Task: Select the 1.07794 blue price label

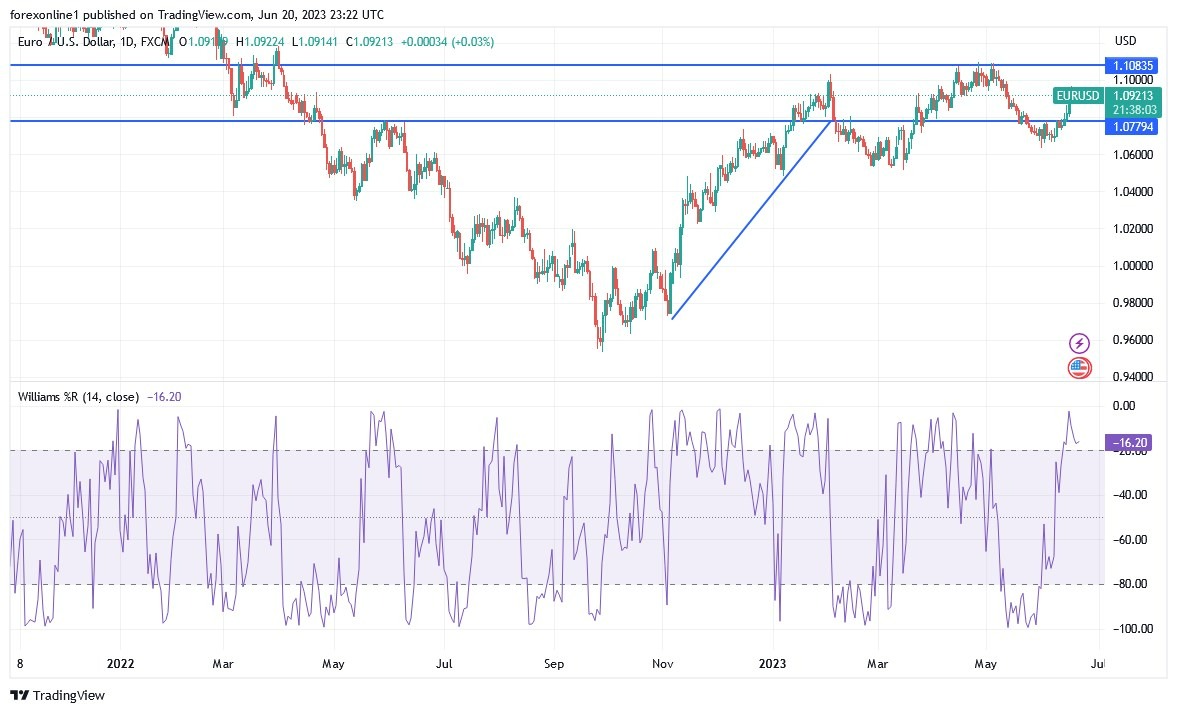Action: pos(1131,127)
